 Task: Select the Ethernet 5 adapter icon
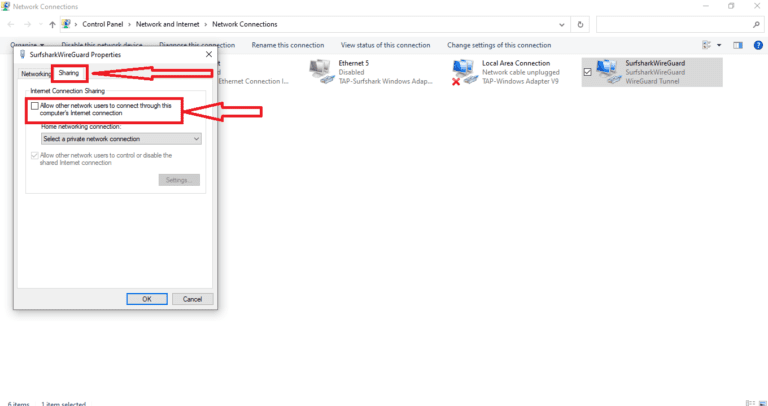coord(322,72)
